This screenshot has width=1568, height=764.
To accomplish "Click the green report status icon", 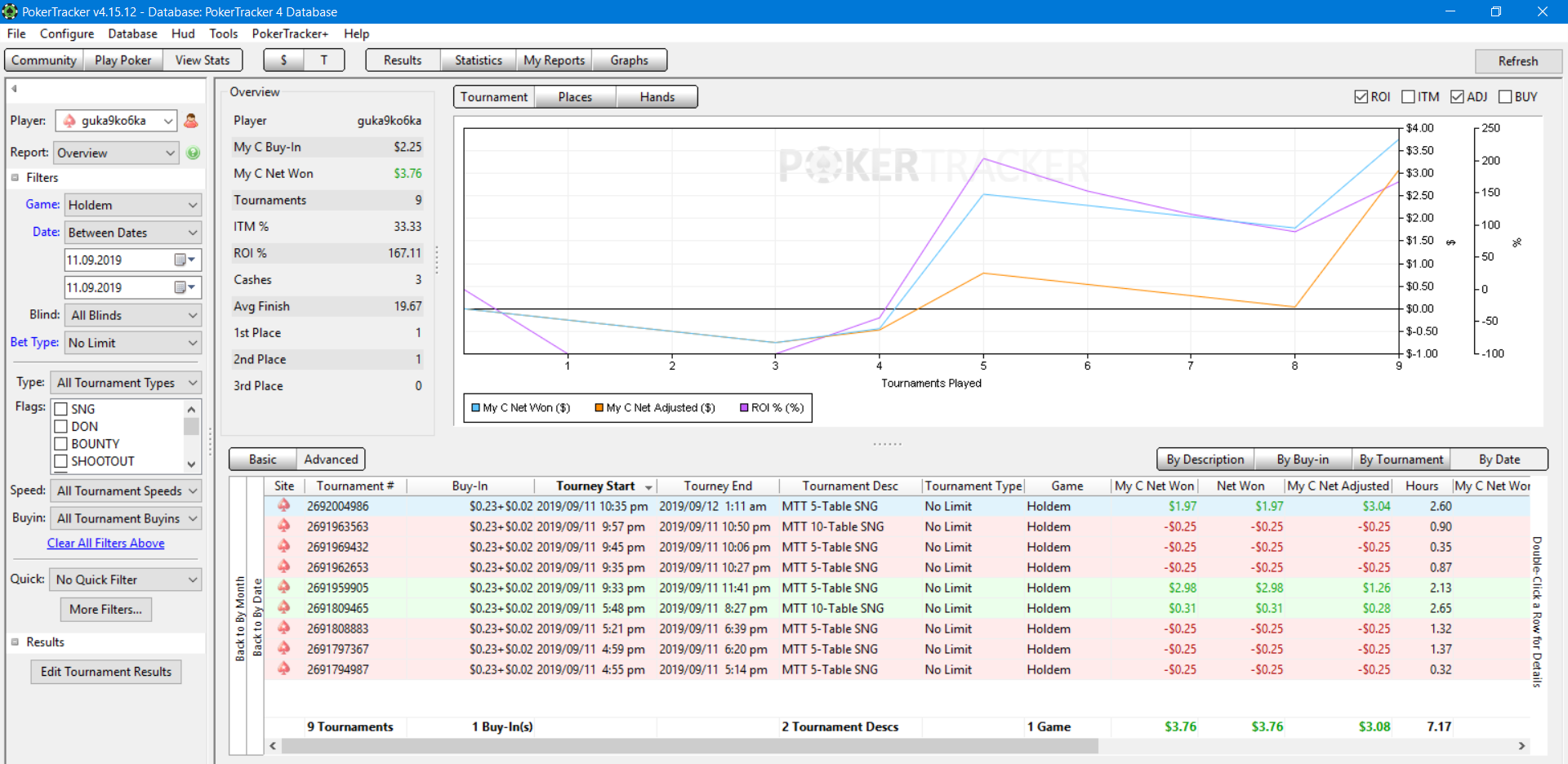I will (194, 153).
